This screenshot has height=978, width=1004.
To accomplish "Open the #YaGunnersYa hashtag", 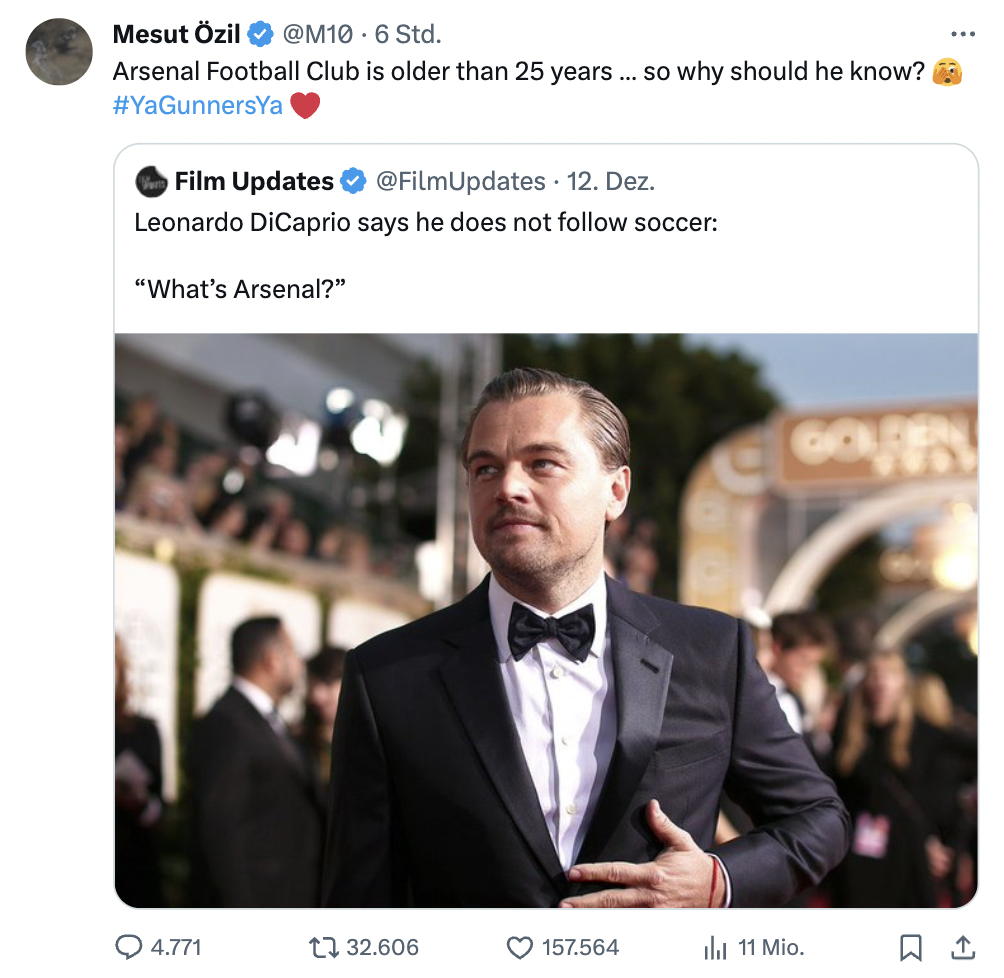I will (198, 106).
